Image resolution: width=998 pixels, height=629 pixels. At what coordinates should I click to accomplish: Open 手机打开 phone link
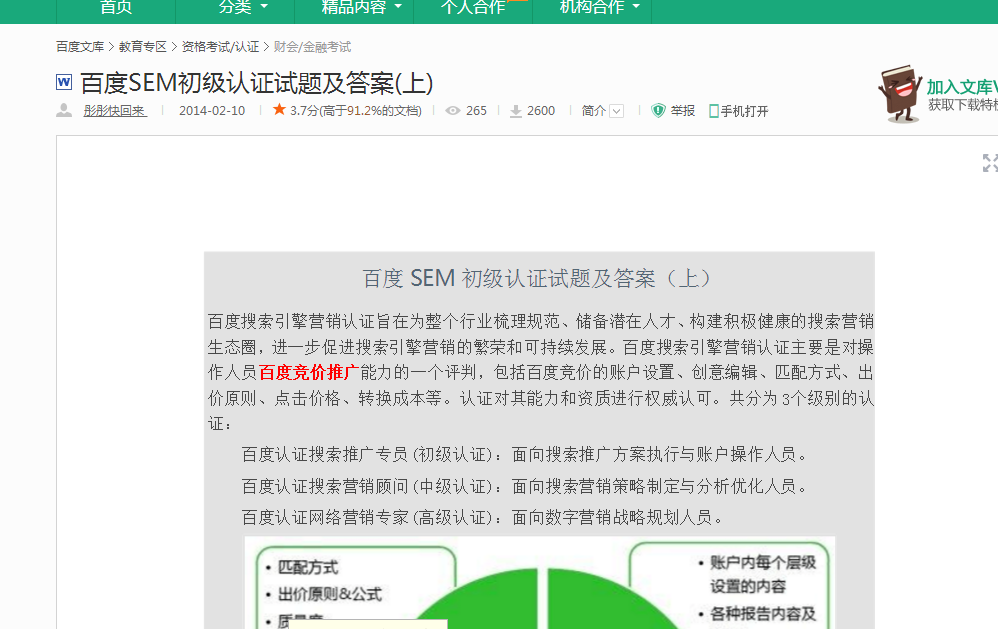(x=738, y=111)
